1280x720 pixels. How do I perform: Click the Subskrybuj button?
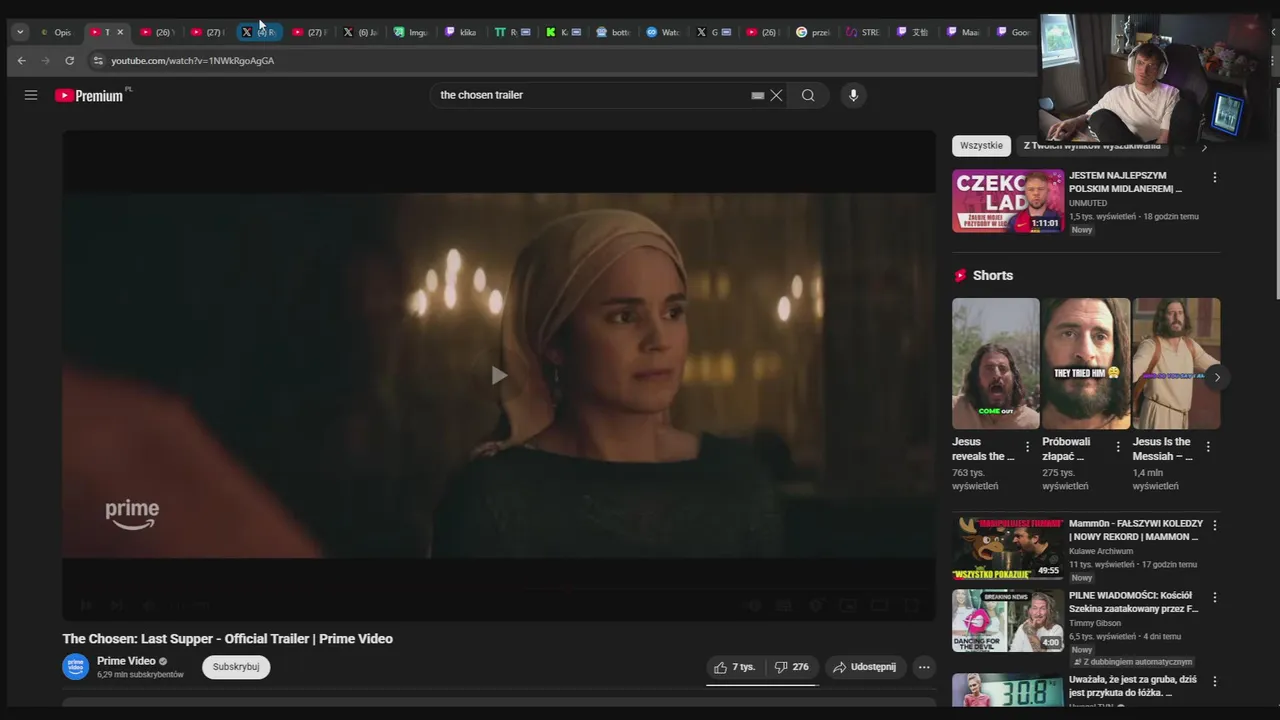(236, 667)
